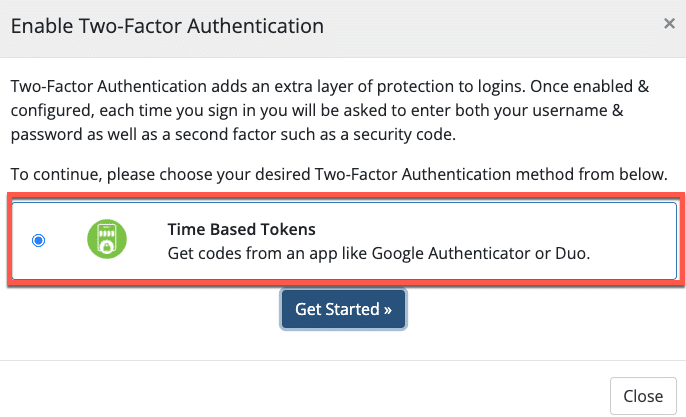Click the double chevron on Get Started

[x=387, y=309]
